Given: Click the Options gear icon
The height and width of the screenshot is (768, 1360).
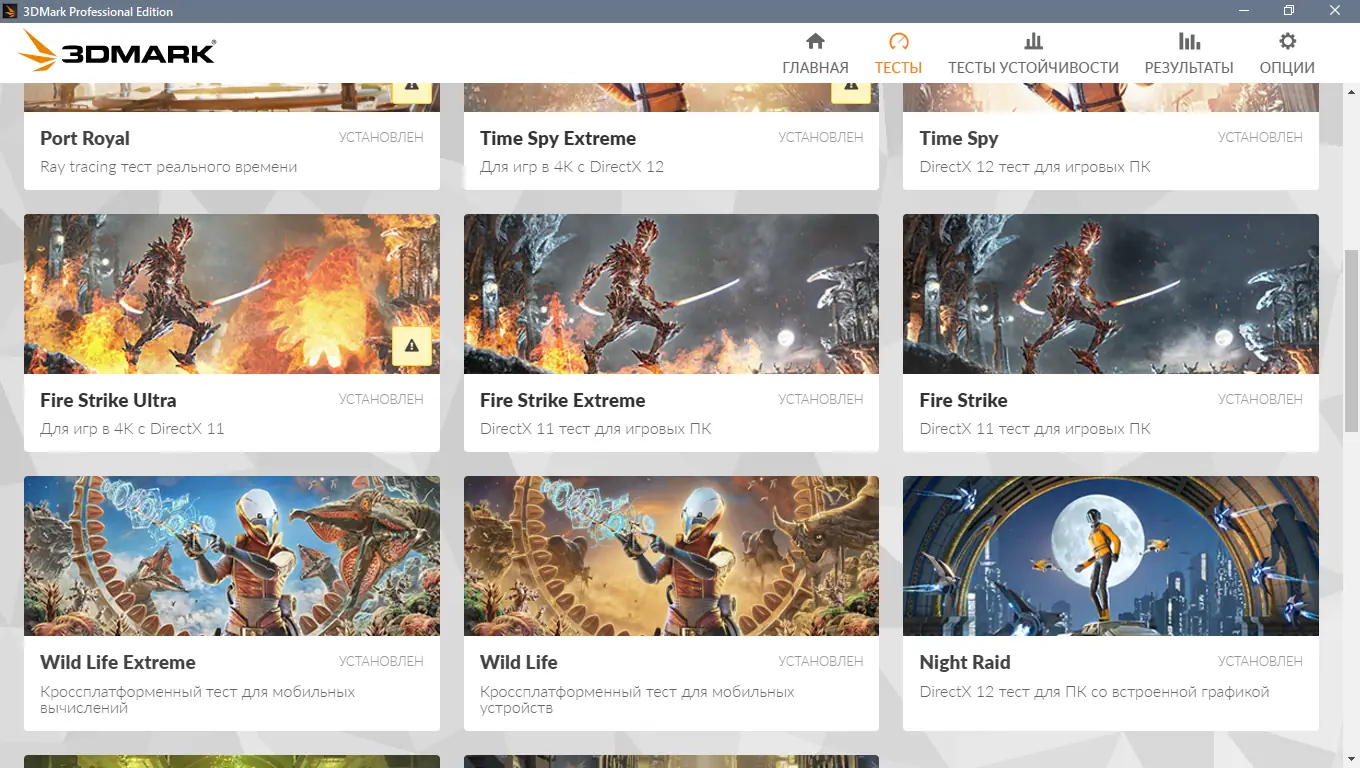Looking at the screenshot, I should [x=1287, y=41].
